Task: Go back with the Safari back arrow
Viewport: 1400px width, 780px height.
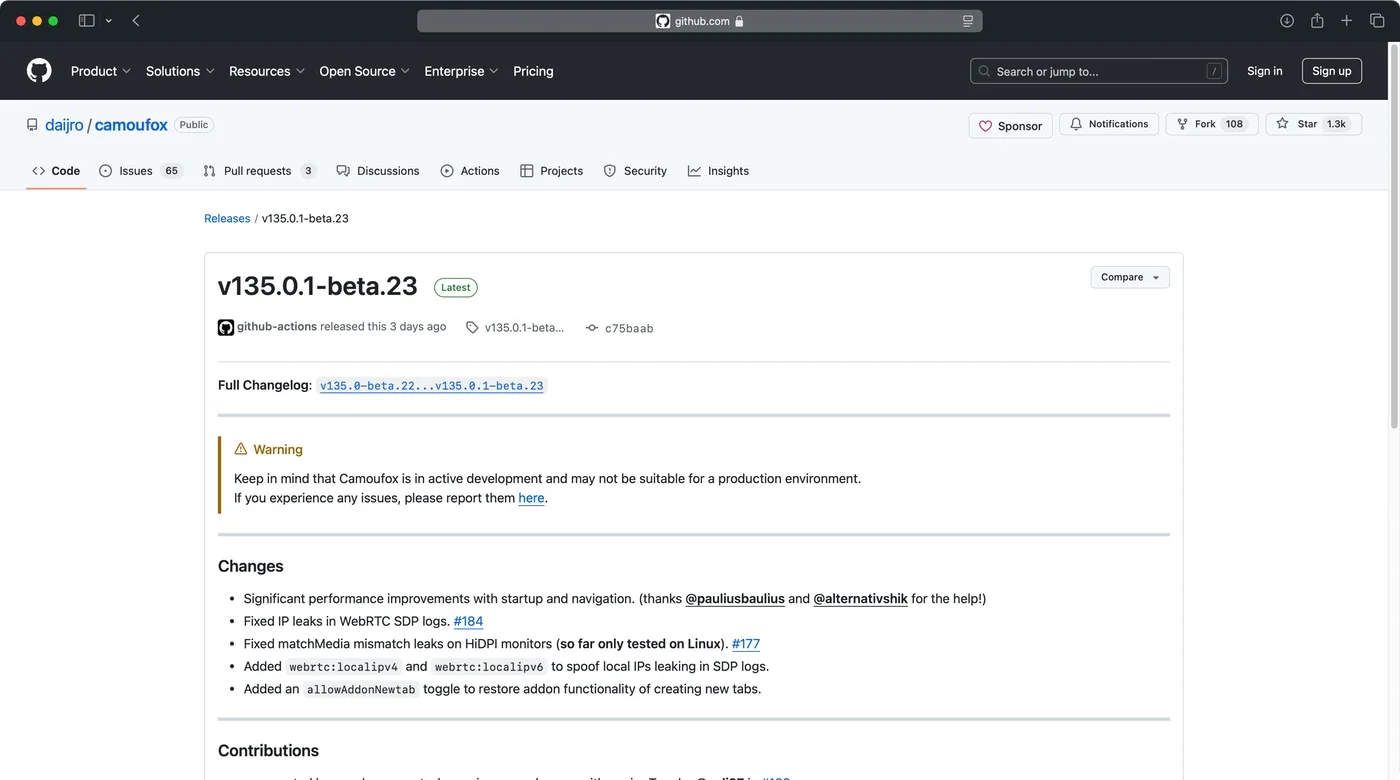Action: coord(136,21)
